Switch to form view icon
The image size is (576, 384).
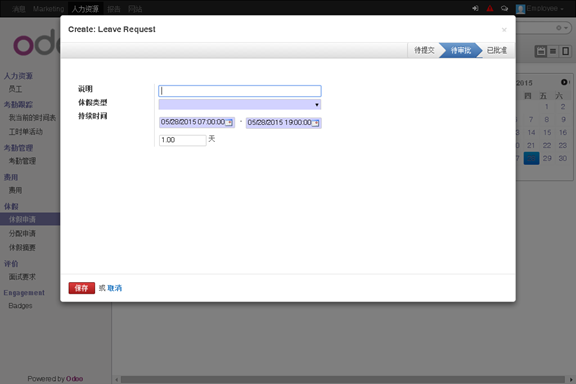[x=565, y=51]
